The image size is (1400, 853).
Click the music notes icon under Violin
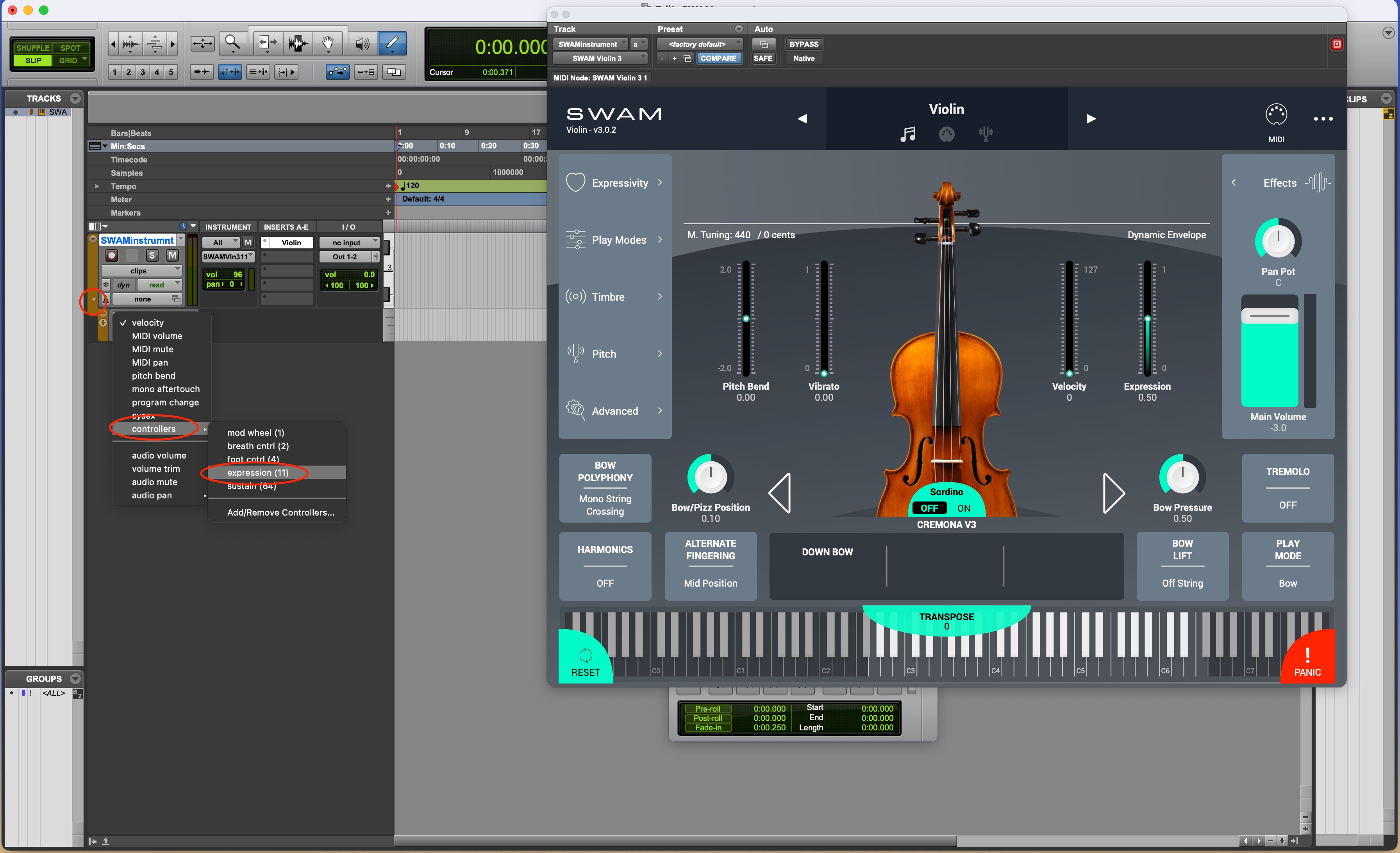tap(907, 135)
